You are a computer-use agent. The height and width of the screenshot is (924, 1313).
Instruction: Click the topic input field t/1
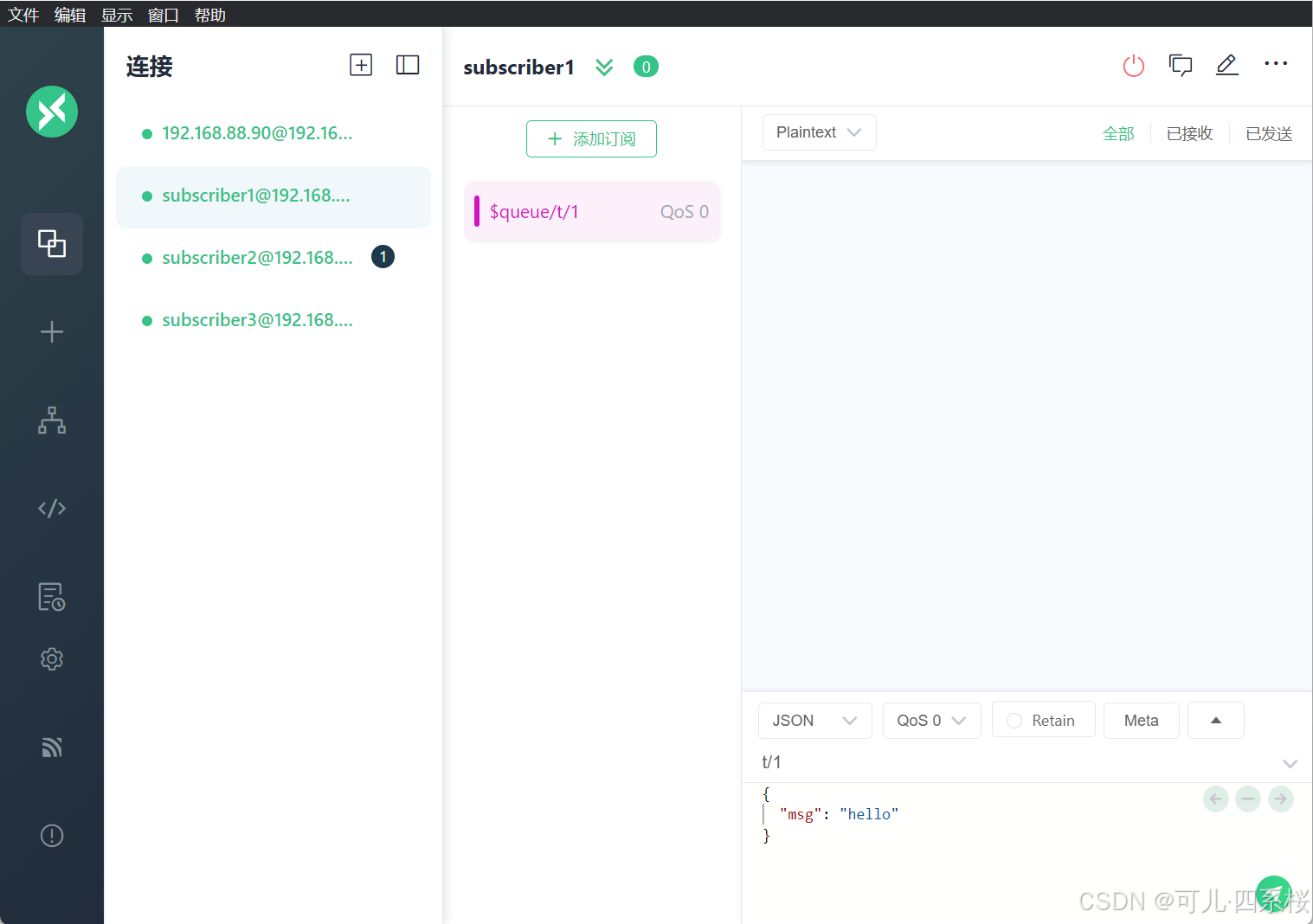pyautogui.click(x=1013, y=762)
